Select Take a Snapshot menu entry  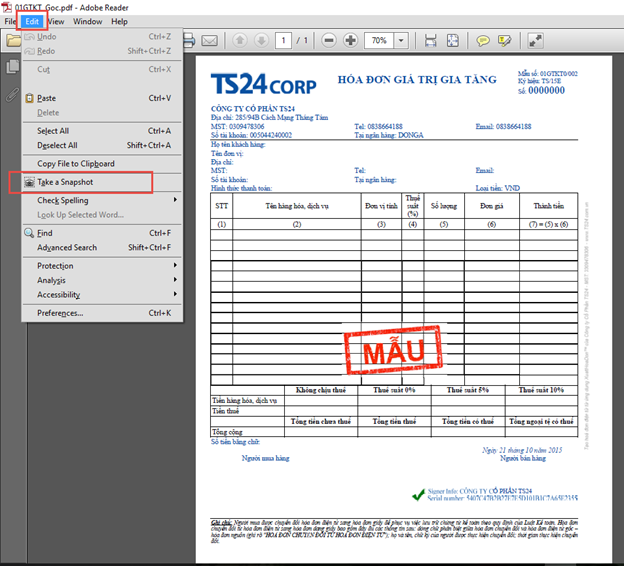pyautogui.click(x=102, y=182)
